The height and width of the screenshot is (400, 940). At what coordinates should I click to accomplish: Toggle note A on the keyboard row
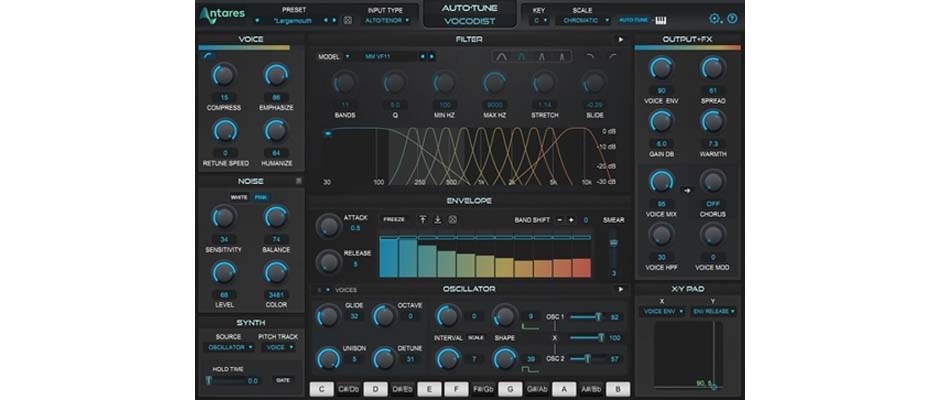point(564,389)
